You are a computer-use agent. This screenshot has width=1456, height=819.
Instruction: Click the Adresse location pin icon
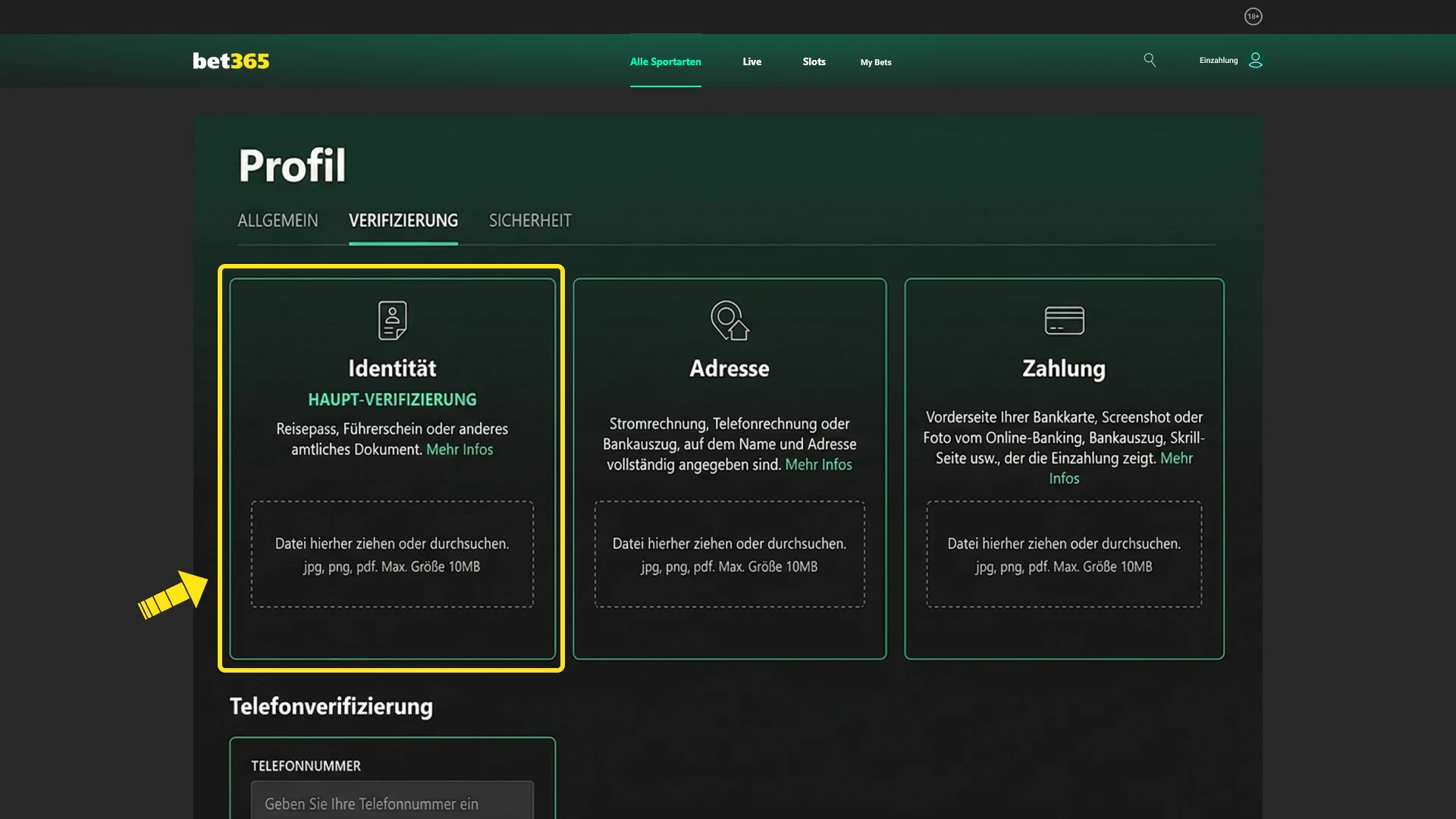click(x=729, y=319)
